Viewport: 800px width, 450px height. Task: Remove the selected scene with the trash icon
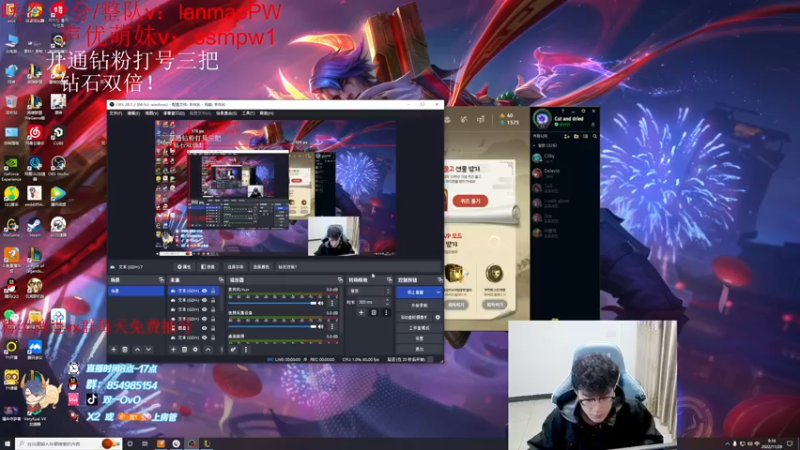125,349
